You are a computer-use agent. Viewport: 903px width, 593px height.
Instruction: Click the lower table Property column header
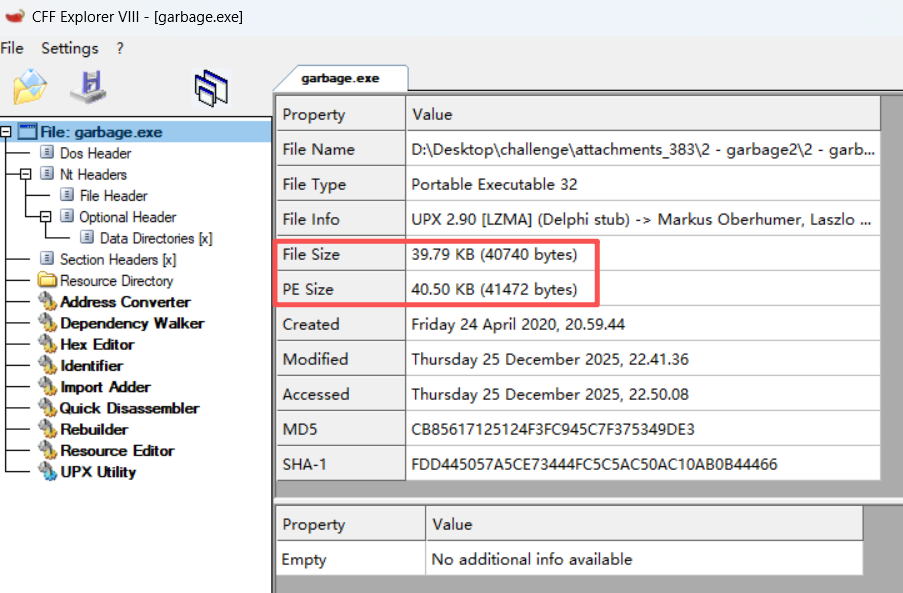351,523
